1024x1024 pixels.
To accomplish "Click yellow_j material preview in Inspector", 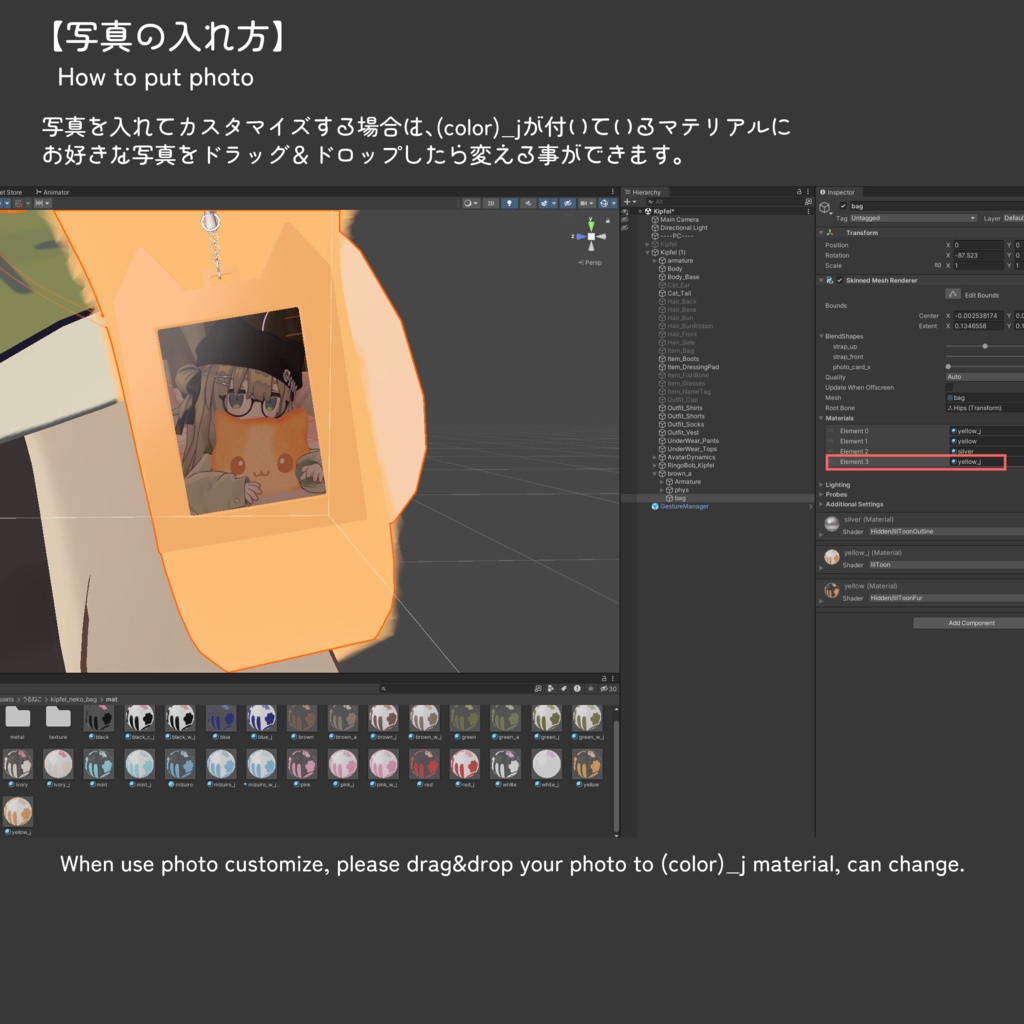I will [831, 557].
